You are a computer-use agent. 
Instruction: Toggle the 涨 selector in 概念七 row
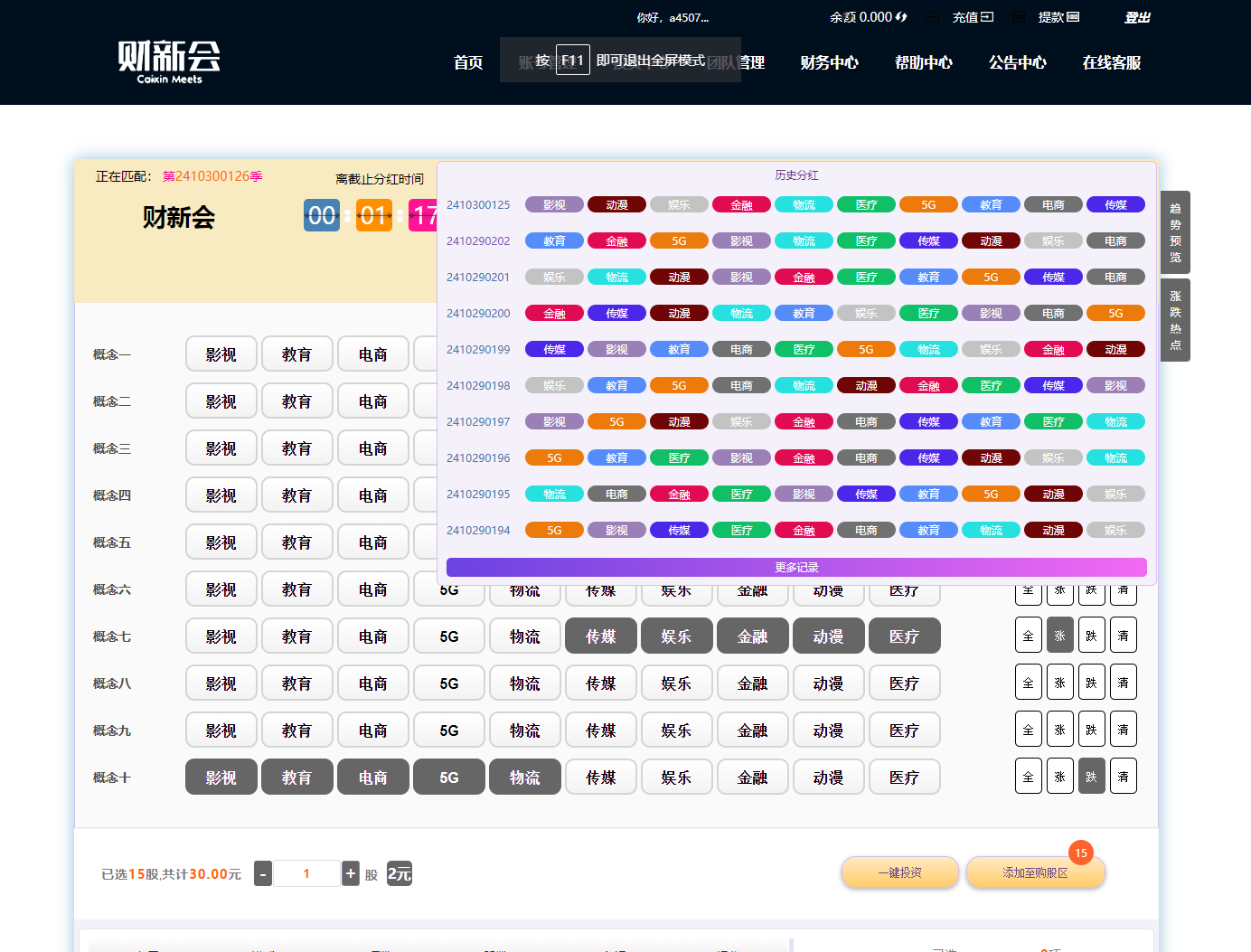(1059, 636)
